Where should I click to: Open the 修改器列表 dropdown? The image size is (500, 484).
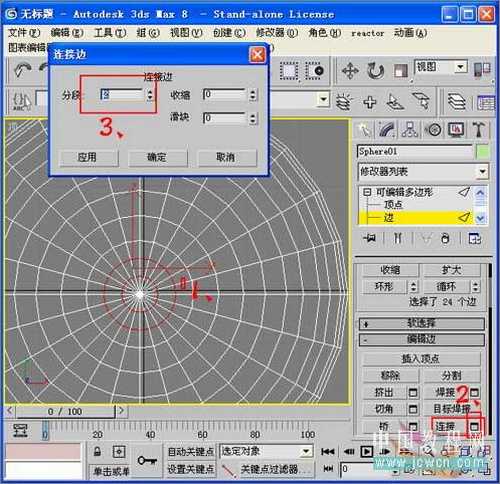482,172
